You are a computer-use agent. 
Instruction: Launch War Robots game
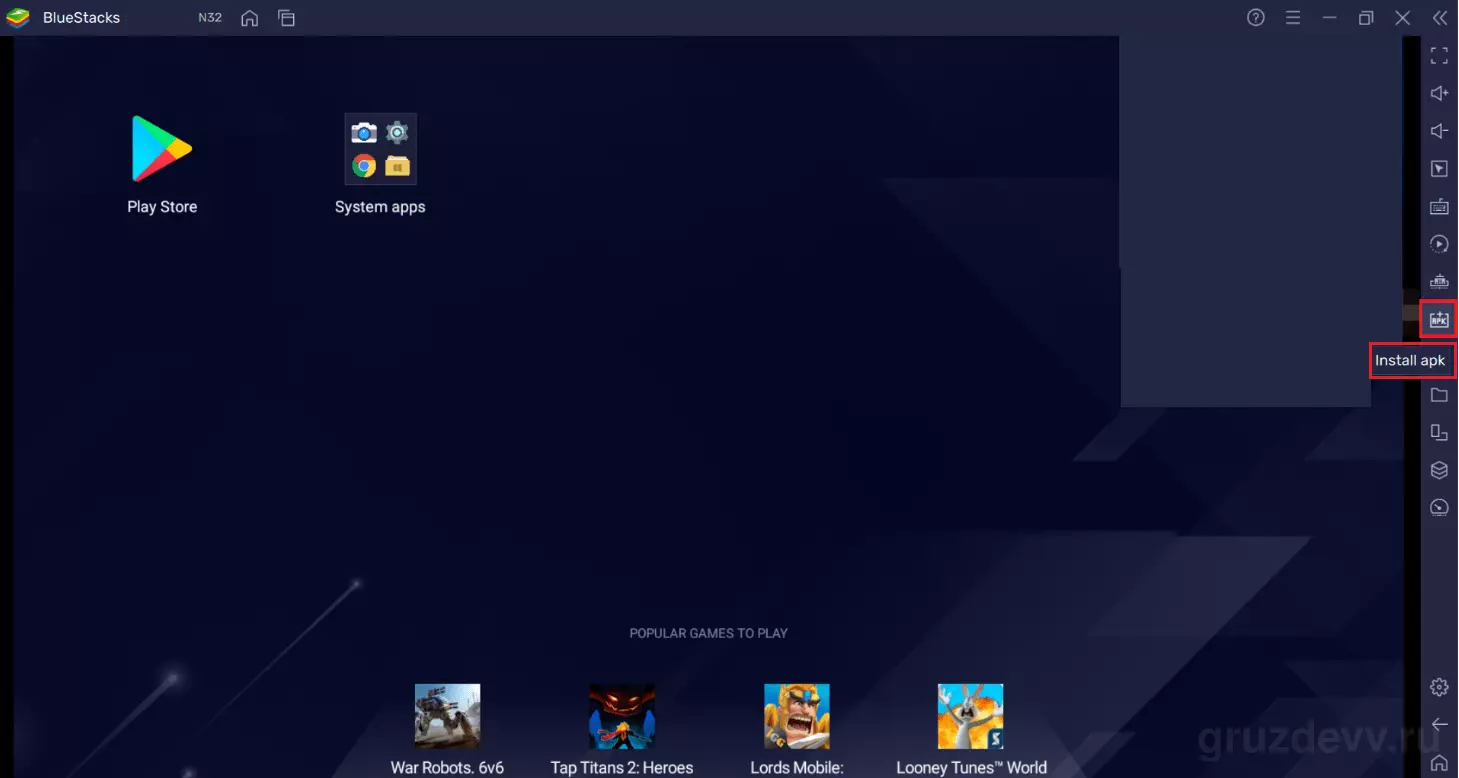click(x=447, y=717)
